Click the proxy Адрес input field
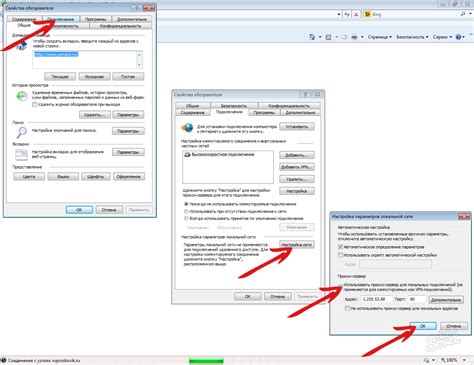Screen dimensions: 474x365 [x=377, y=299]
